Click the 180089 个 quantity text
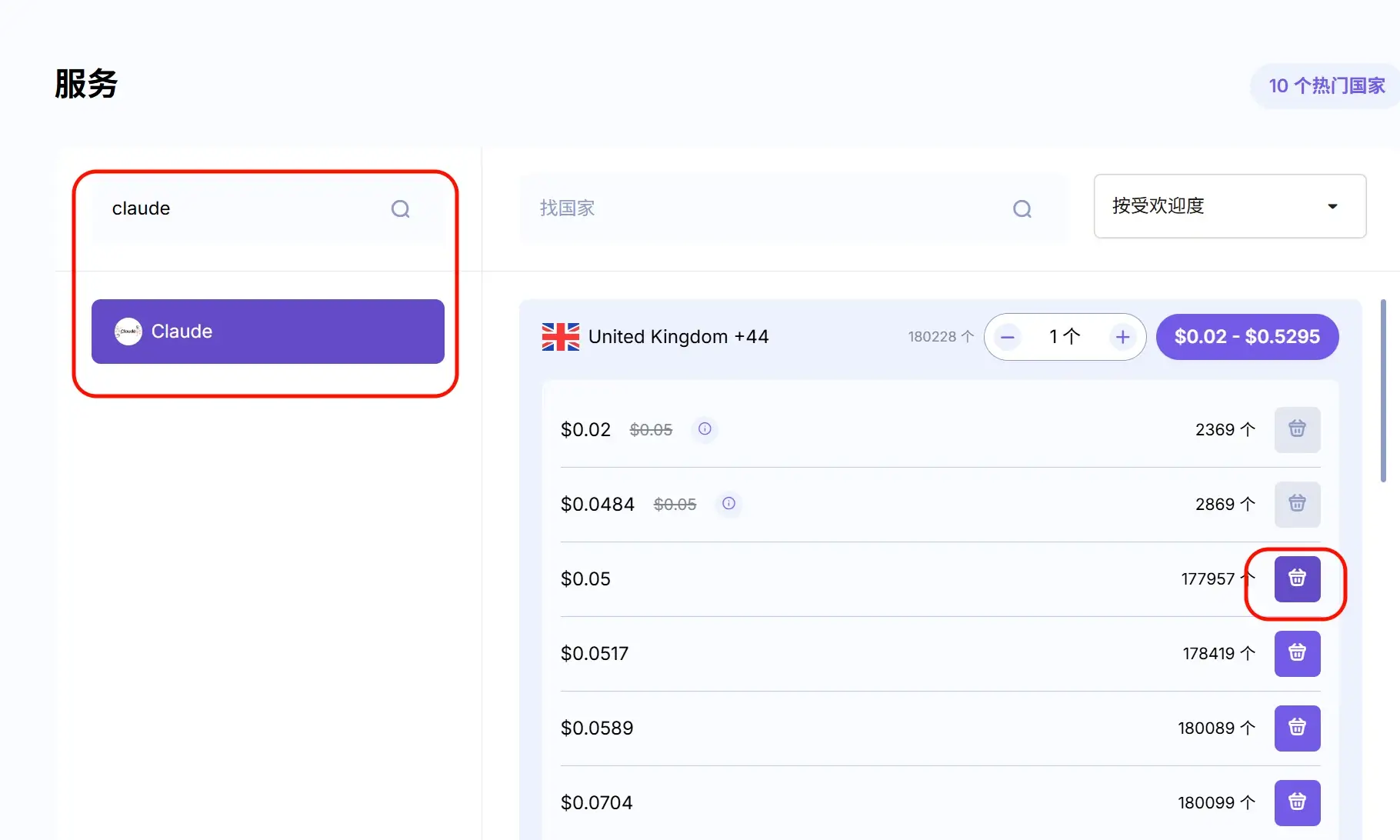The height and width of the screenshot is (840, 1400). [1216, 728]
